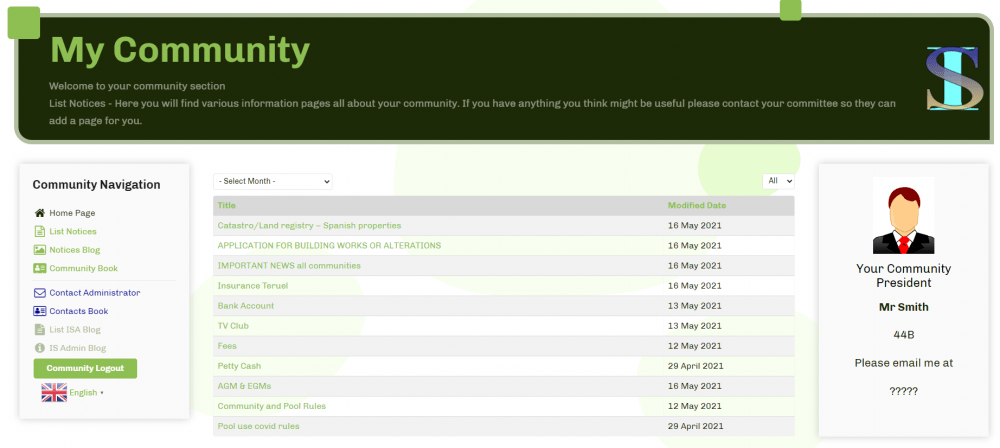Open the Select Month dropdown
Image resolution: width=1000 pixels, height=448 pixels.
click(x=272, y=181)
